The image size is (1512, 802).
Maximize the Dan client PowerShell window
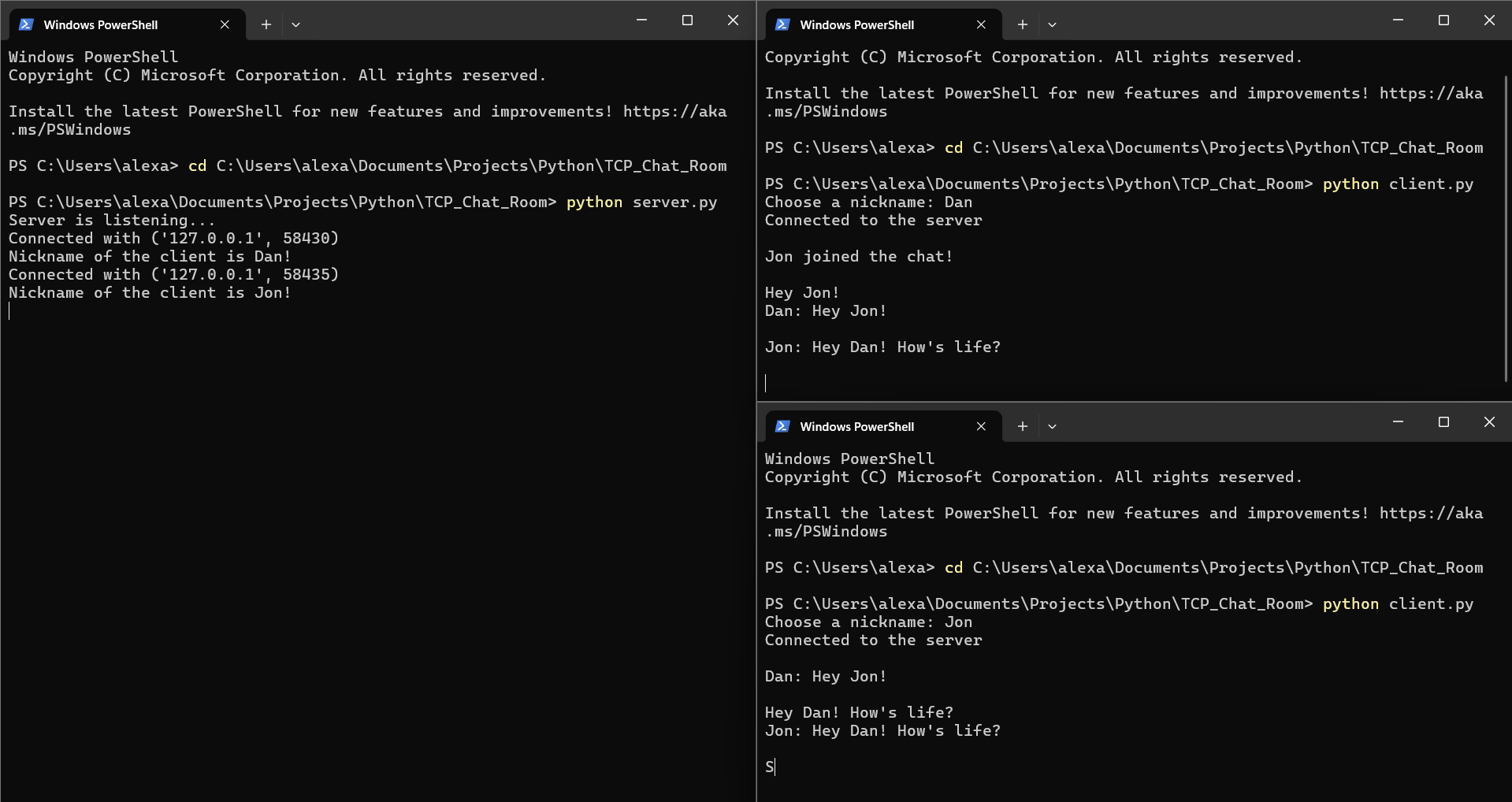[1443, 20]
